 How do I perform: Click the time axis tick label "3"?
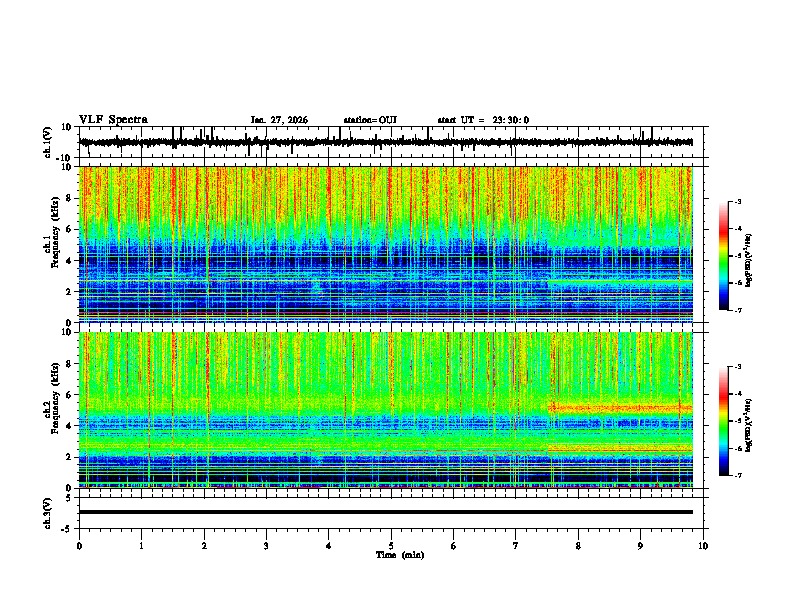coord(266,546)
